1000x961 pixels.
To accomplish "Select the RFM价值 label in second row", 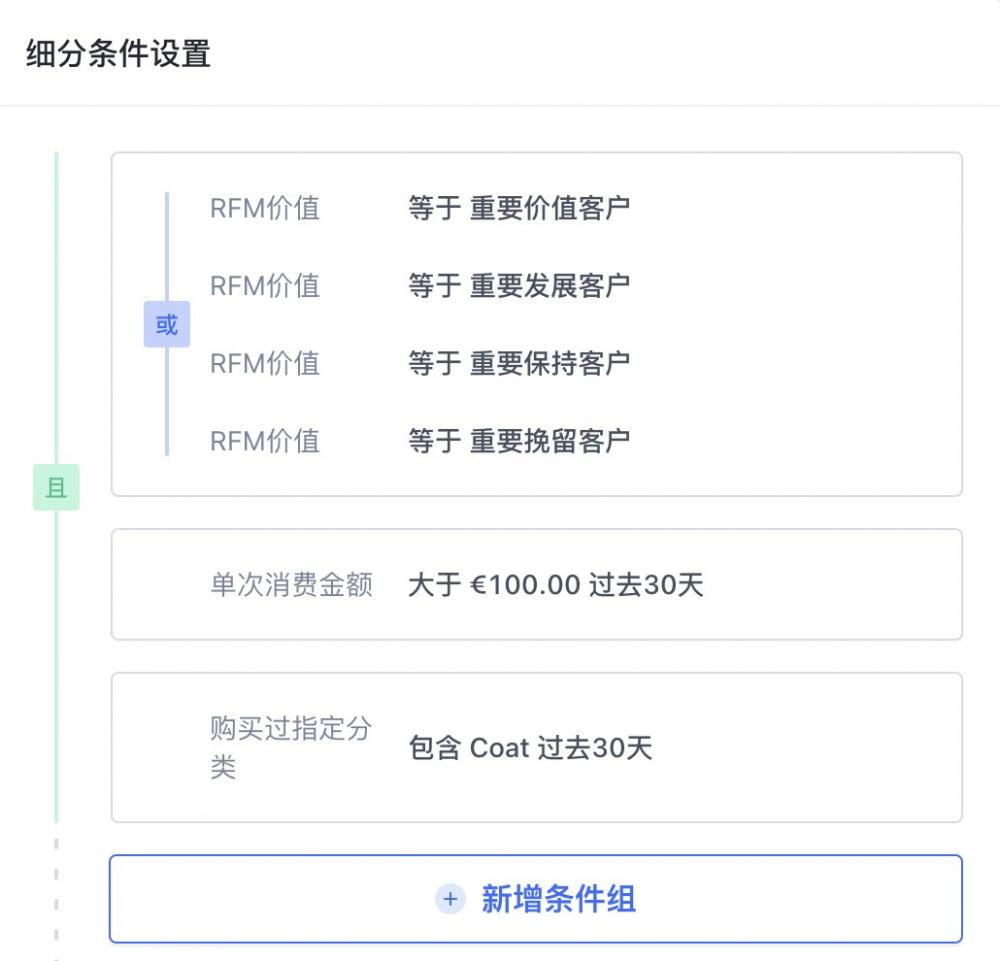I will (x=264, y=286).
